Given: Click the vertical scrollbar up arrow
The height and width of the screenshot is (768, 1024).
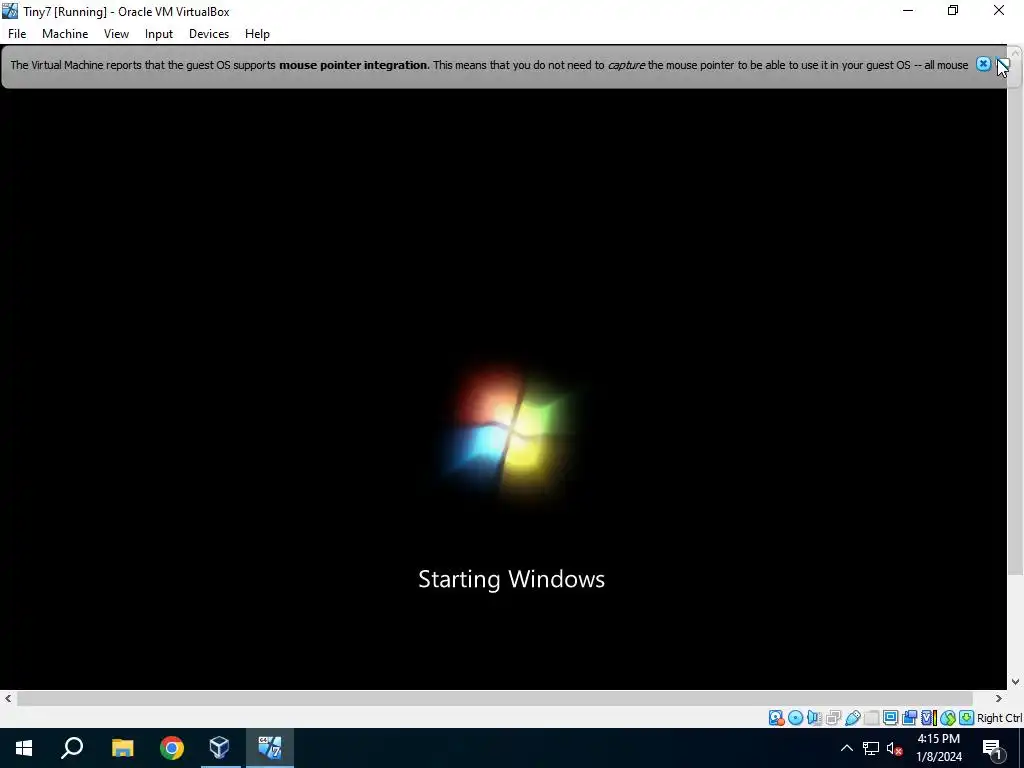Looking at the screenshot, I should [1016, 52].
